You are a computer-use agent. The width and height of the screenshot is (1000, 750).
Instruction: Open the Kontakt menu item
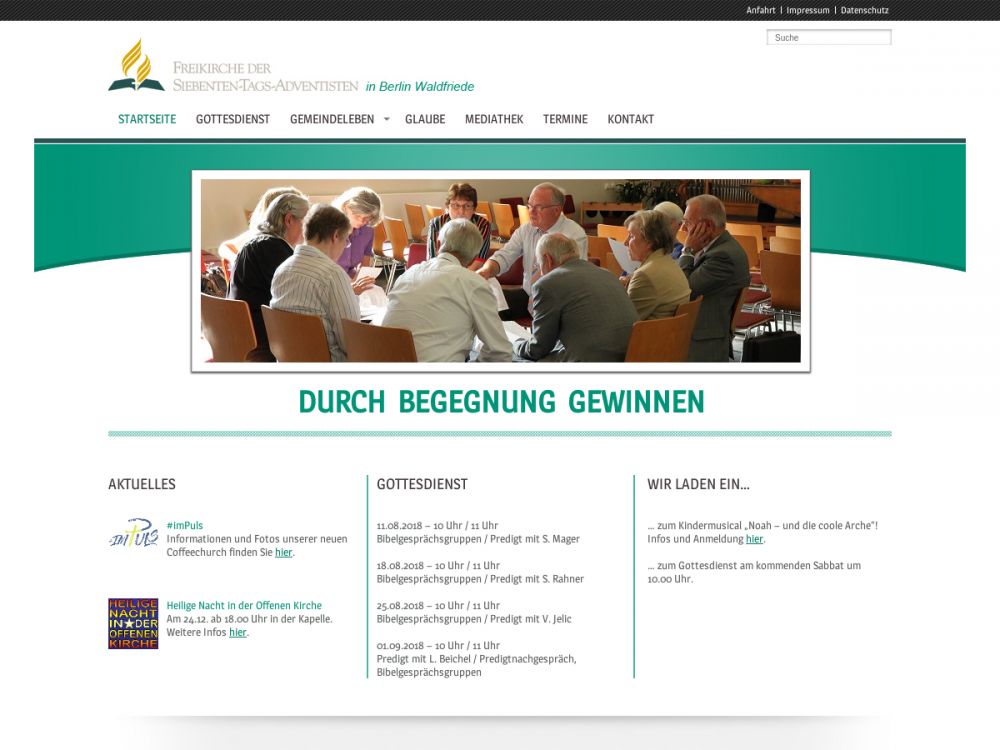click(630, 119)
